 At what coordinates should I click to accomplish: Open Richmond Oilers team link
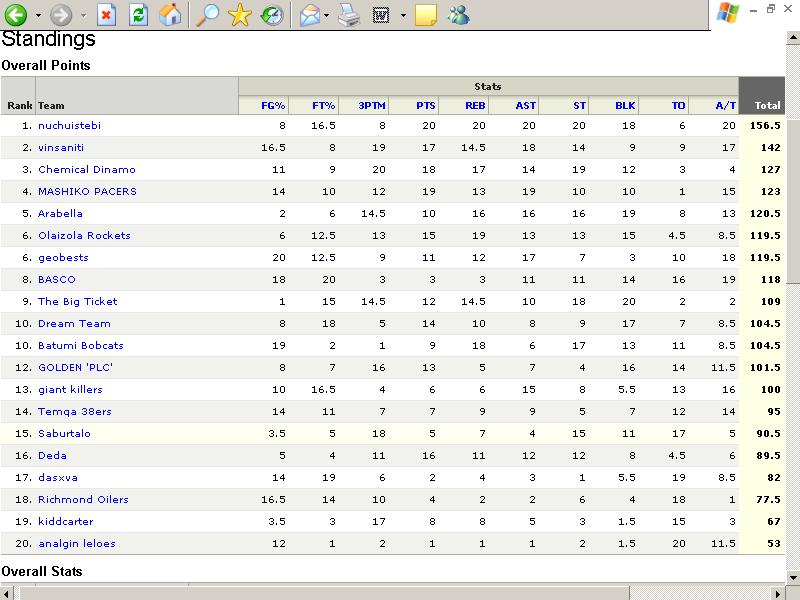tap(83, 499)
